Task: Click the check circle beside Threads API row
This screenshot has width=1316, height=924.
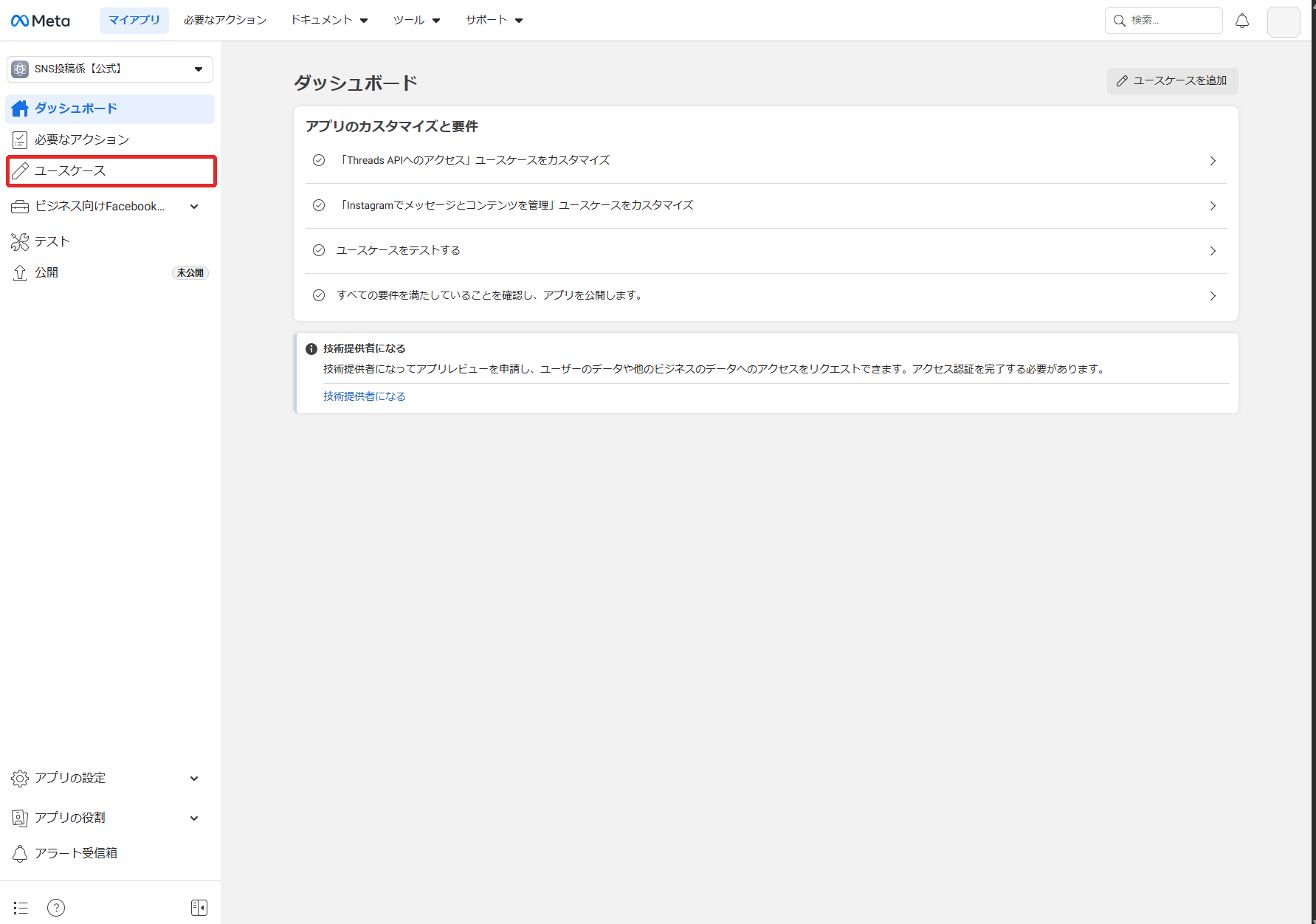Action: pyautogui.click(x=319, y=160)
